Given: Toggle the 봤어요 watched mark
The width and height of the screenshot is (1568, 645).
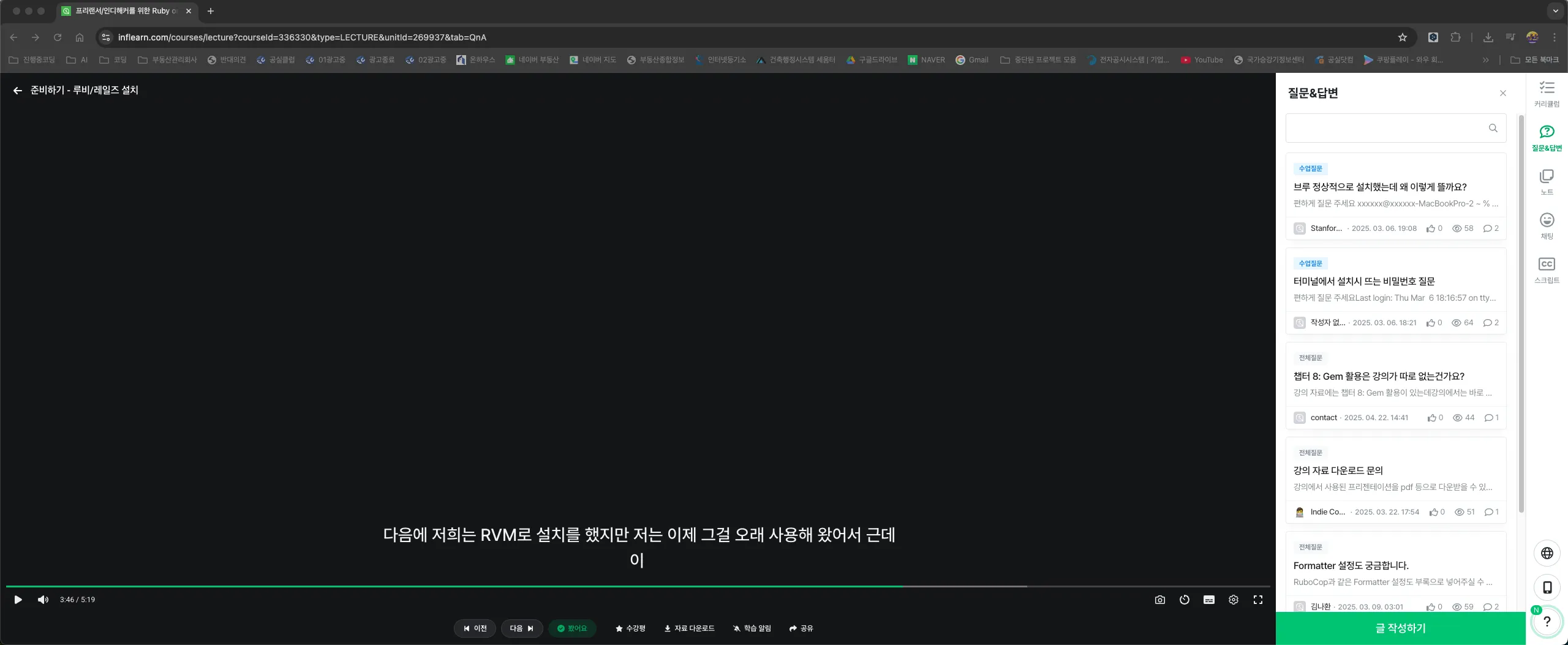Looking at the screenshot, I should tap(572, 628).
